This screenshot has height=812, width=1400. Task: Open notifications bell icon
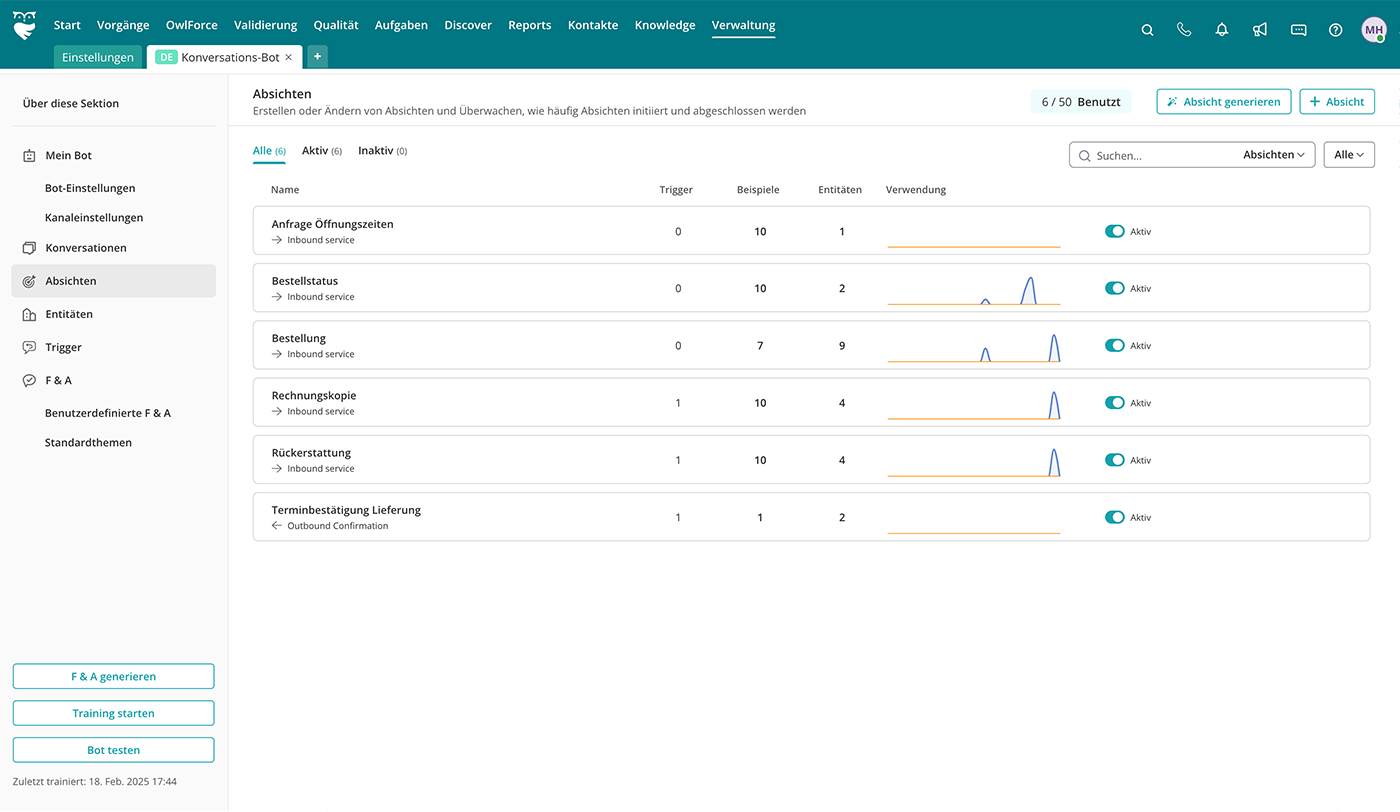point(1222,30)
